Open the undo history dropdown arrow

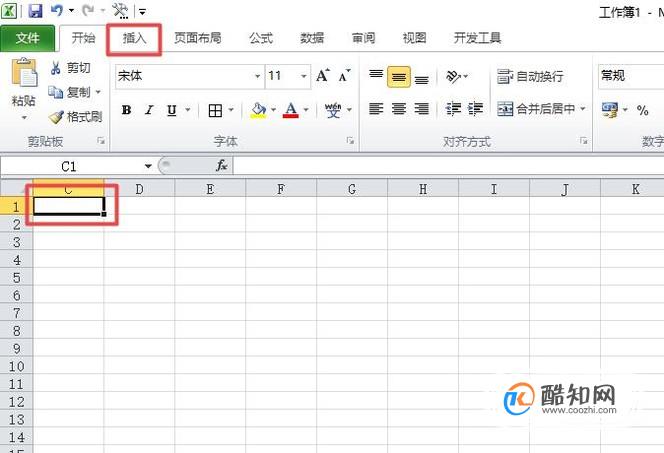[x=71, y=11]
